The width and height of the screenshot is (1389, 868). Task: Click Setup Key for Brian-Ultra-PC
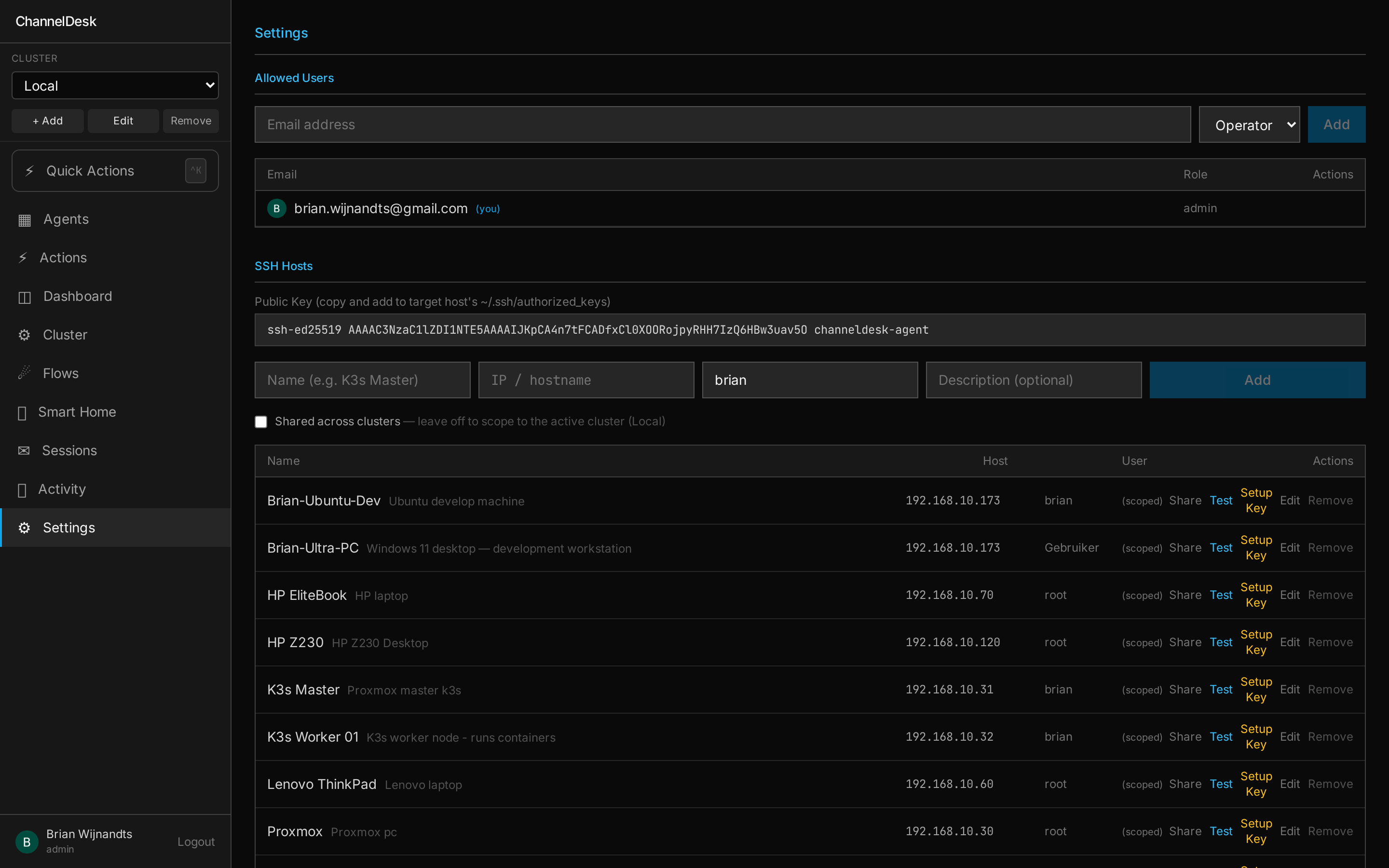point(1256,548)
